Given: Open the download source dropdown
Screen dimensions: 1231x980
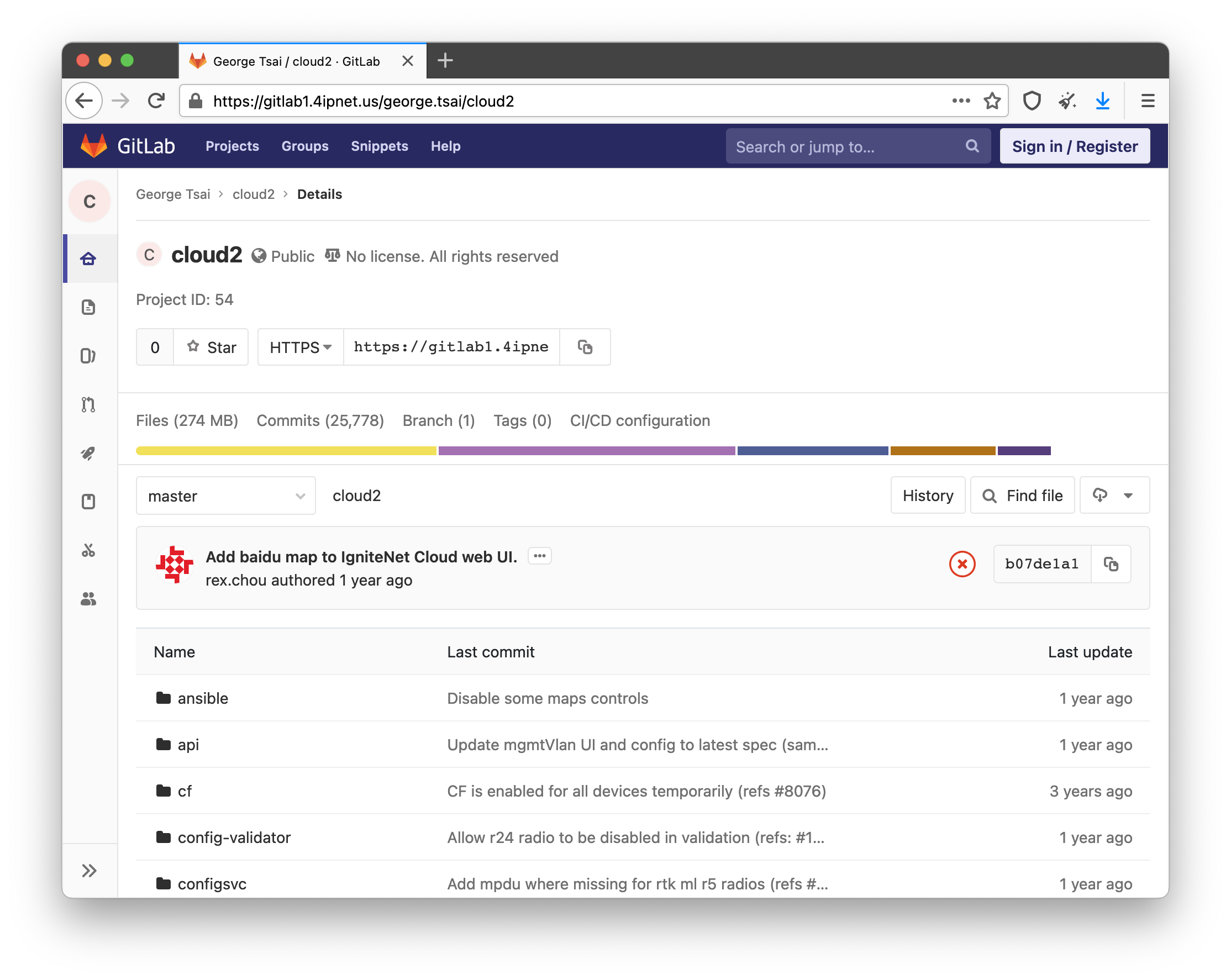Looking at the screenshot, I should click(x=1114, y=496).
